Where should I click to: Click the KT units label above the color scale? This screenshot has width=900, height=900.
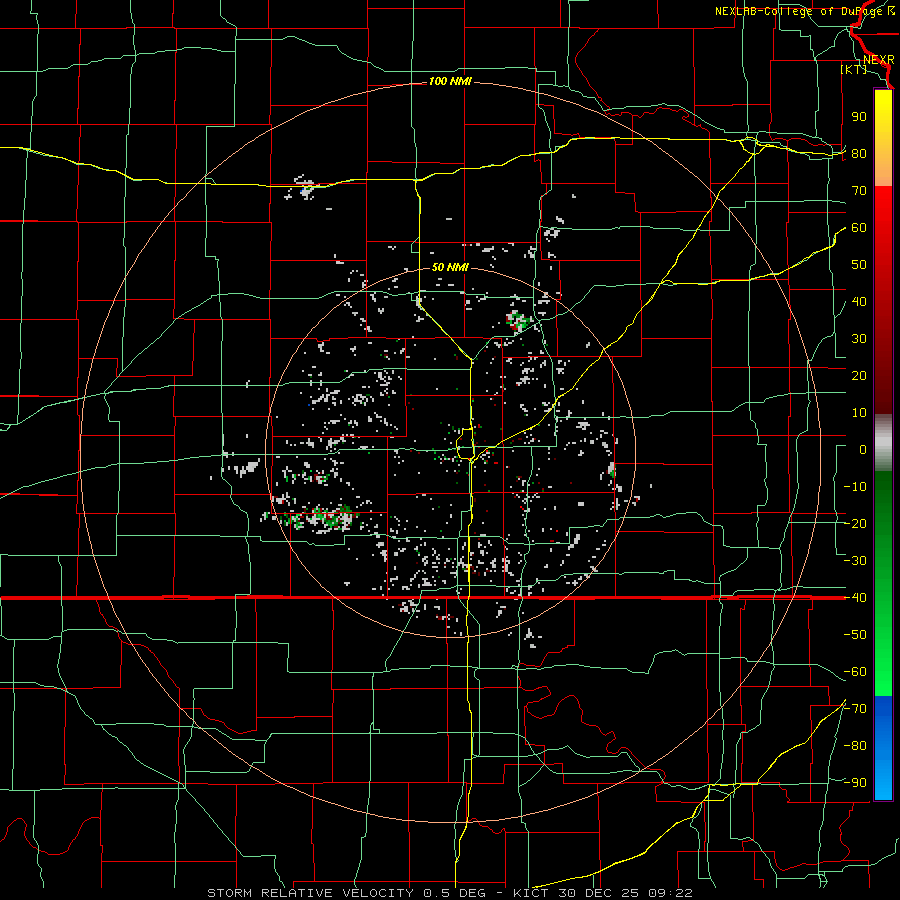(x=854, y=69)
